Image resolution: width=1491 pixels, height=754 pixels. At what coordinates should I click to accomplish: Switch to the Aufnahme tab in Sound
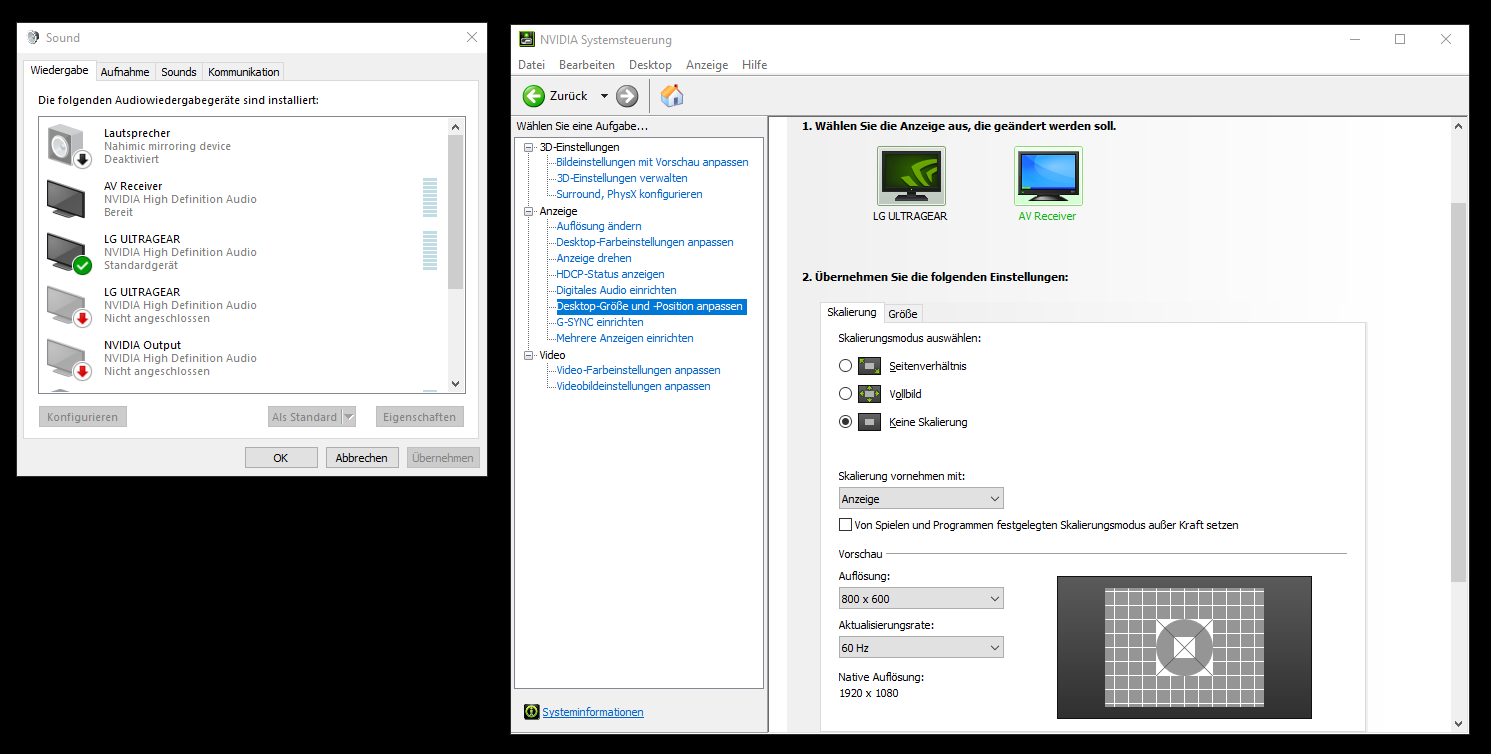click(x=125, y=72)
